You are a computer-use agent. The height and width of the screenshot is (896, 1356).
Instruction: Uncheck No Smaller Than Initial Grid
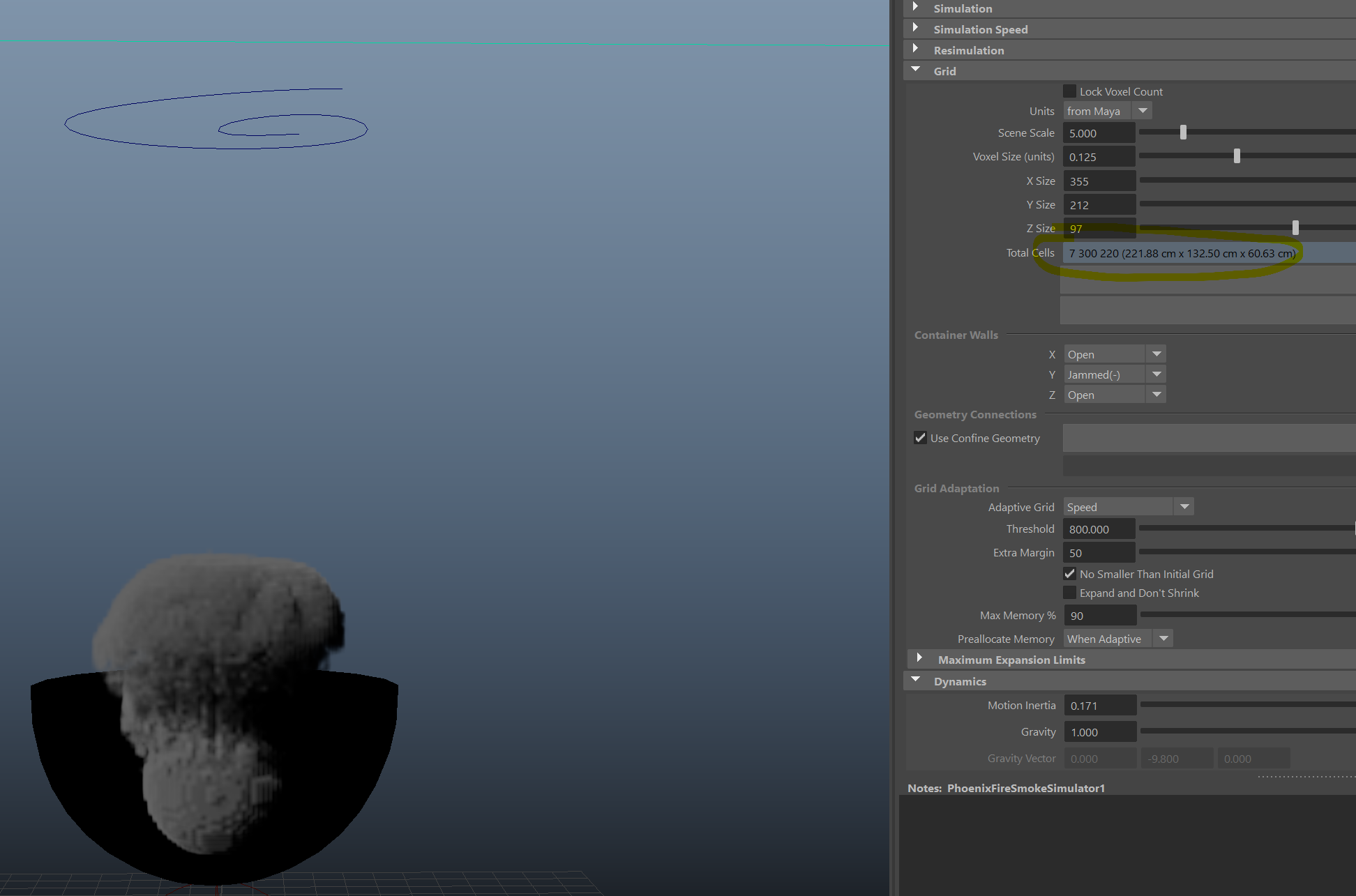[x=1069, y=574]
